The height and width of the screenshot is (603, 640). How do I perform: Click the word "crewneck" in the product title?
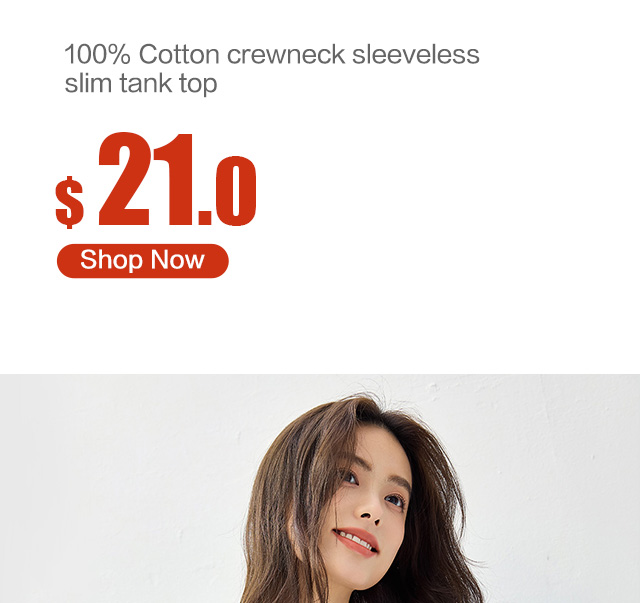[x=286, y=54]
